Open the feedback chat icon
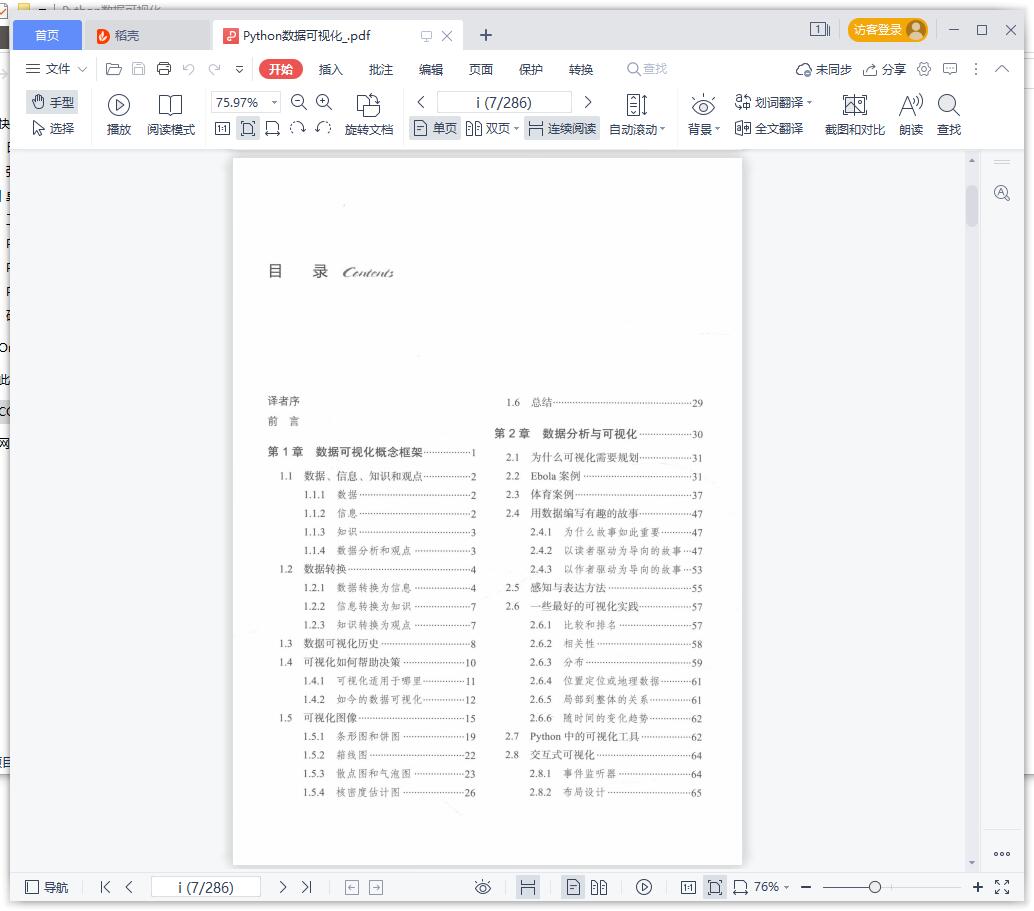 point(950,69)
